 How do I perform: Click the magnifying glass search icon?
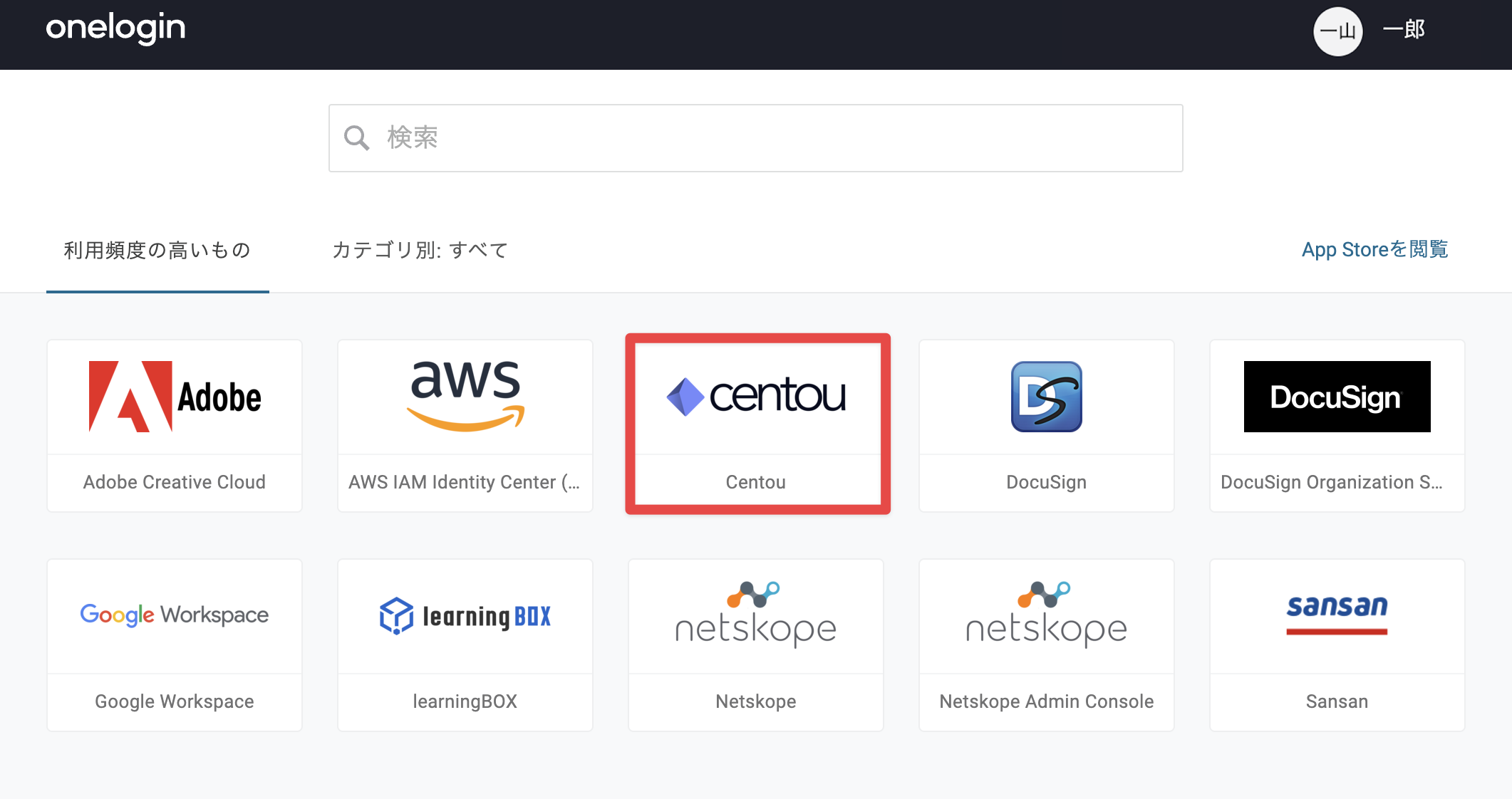click(x=356, y=138)
